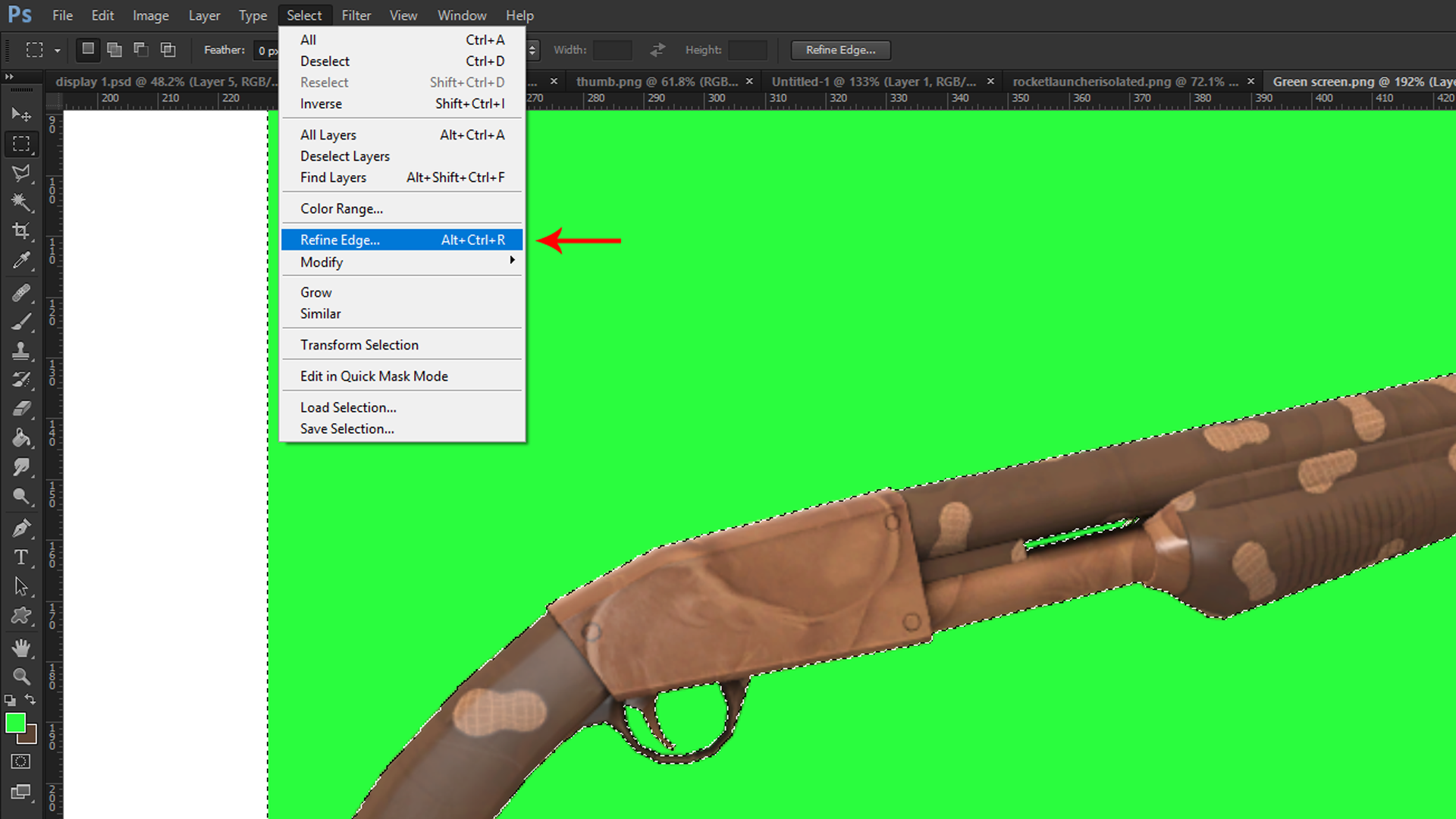This screenshot has height=819, width=1456.
Task: Choose Color Range from Select menu
Action: click(341, 209)
